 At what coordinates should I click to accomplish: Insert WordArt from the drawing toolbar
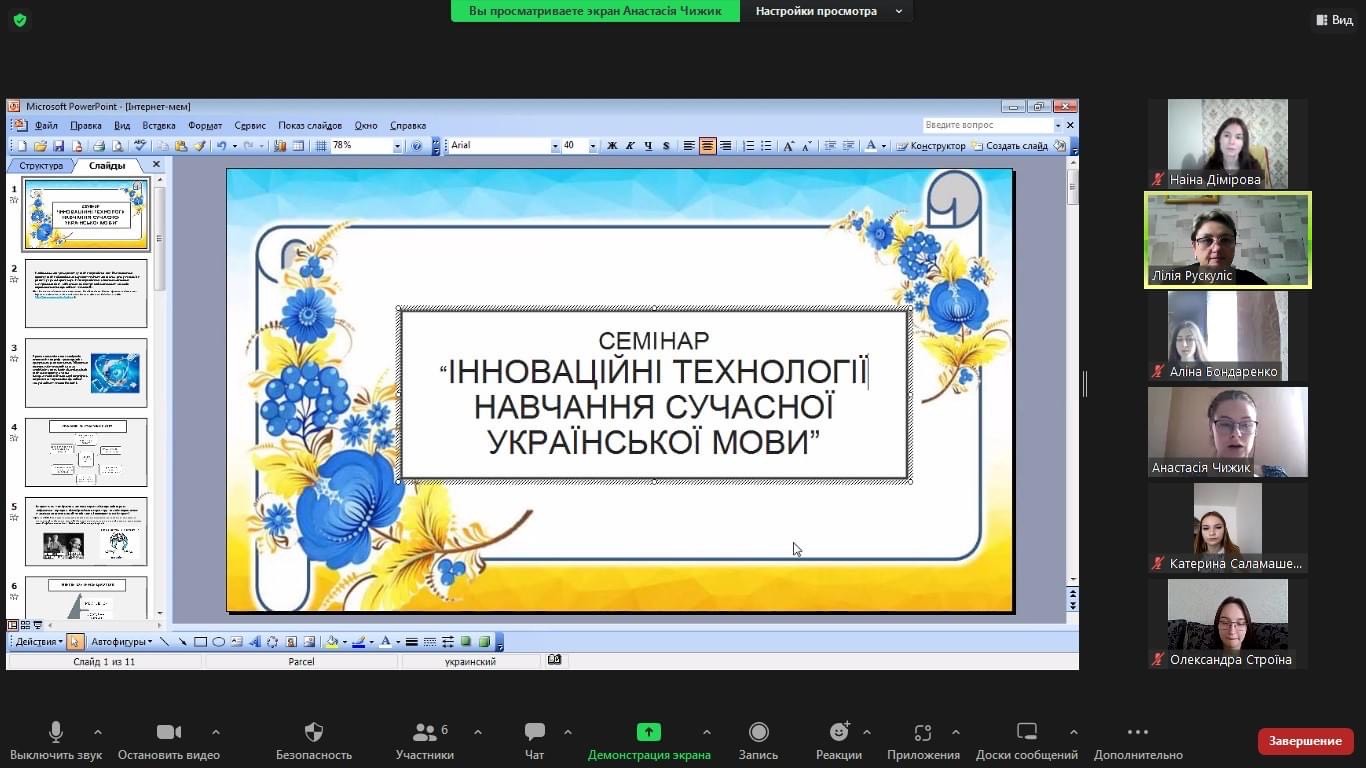click(254, 642)
